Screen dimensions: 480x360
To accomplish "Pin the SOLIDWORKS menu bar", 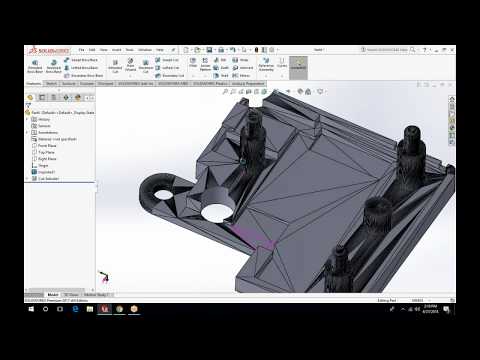I will [173, 50].
